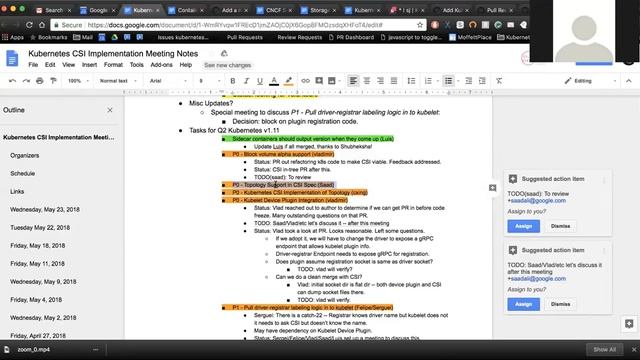The width and height of the screenshot is (640, 360).
Task: Assign the 'To review' action item
Action: [524, 226]
